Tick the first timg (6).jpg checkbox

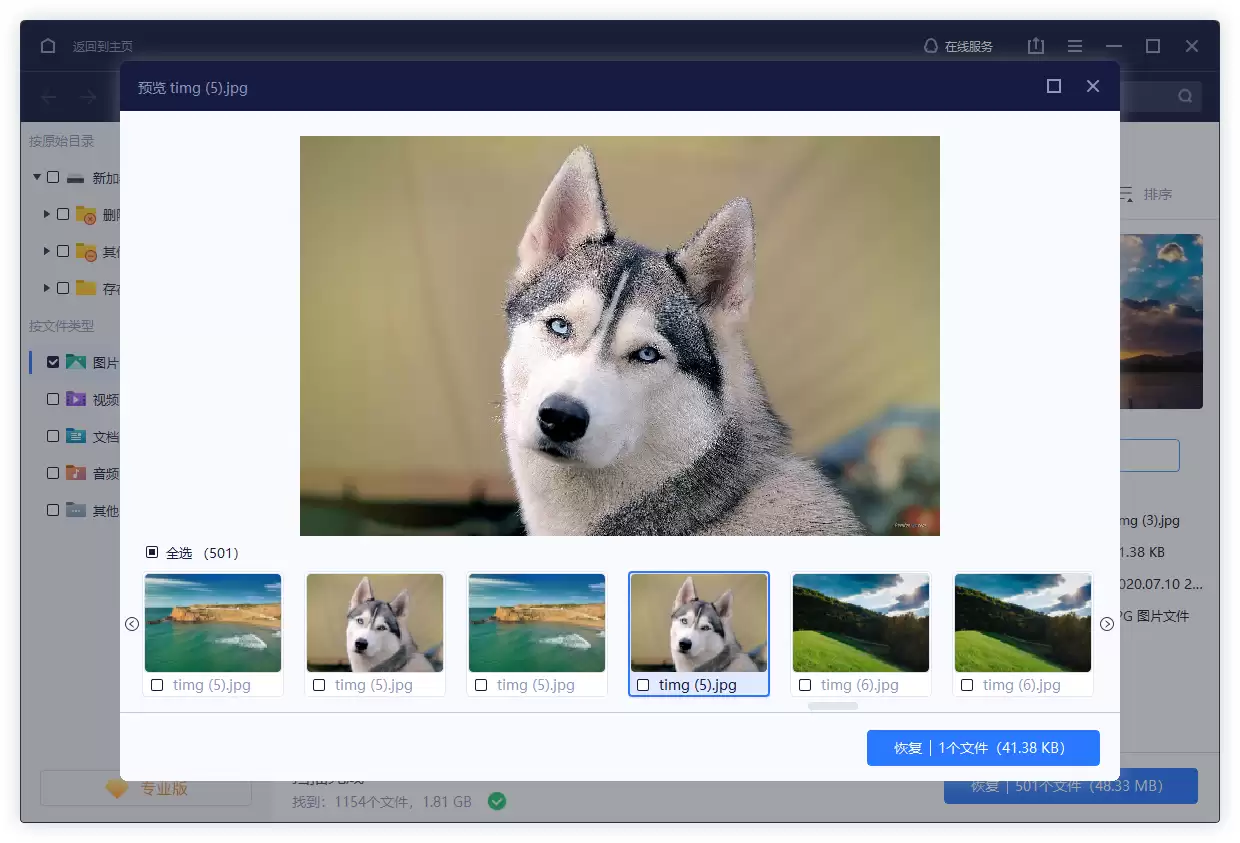pos(805,685)
